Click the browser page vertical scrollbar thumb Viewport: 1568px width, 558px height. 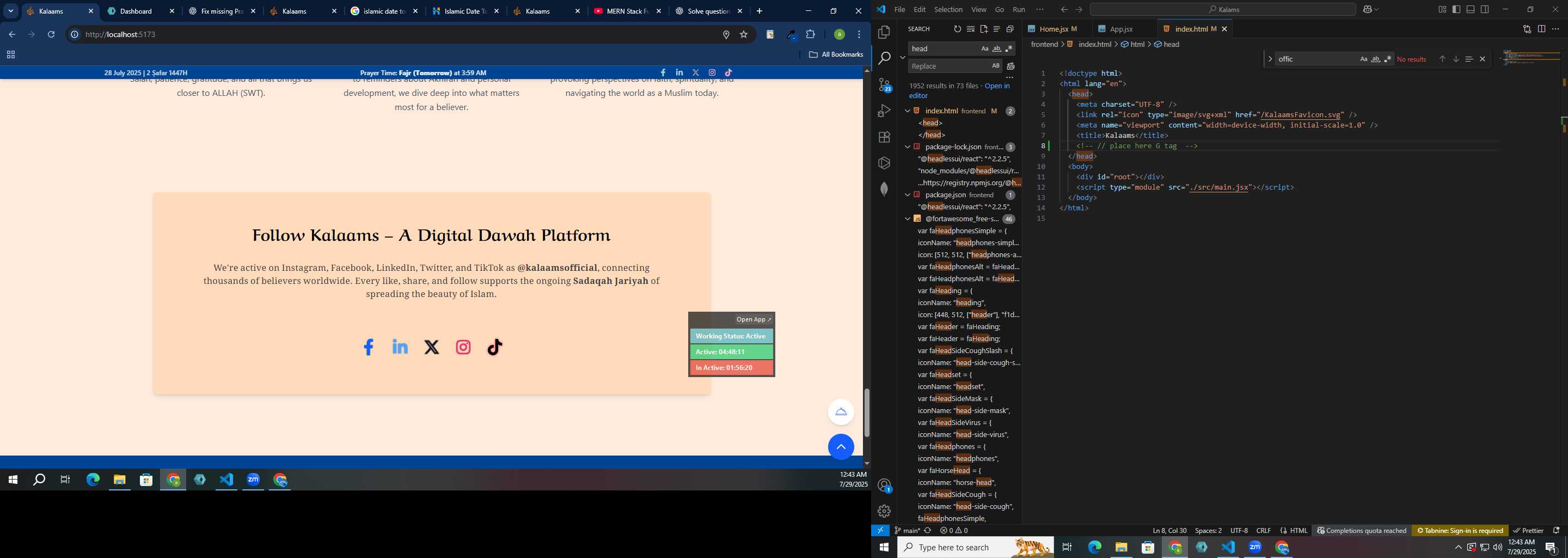(867, 413)
